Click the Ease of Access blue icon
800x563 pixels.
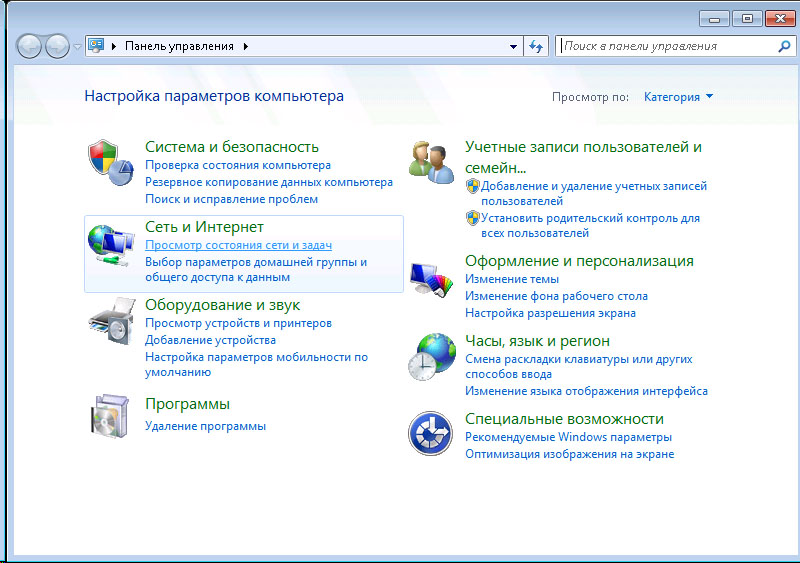click(432, 434)
